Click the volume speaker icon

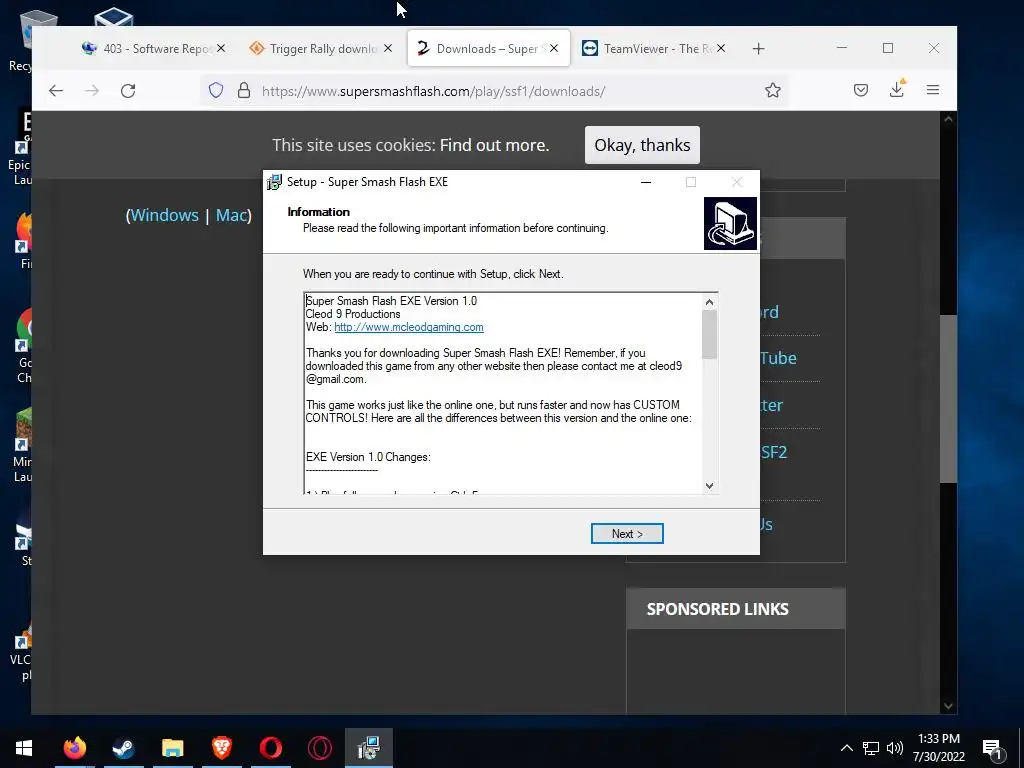(x=894, y=748)
